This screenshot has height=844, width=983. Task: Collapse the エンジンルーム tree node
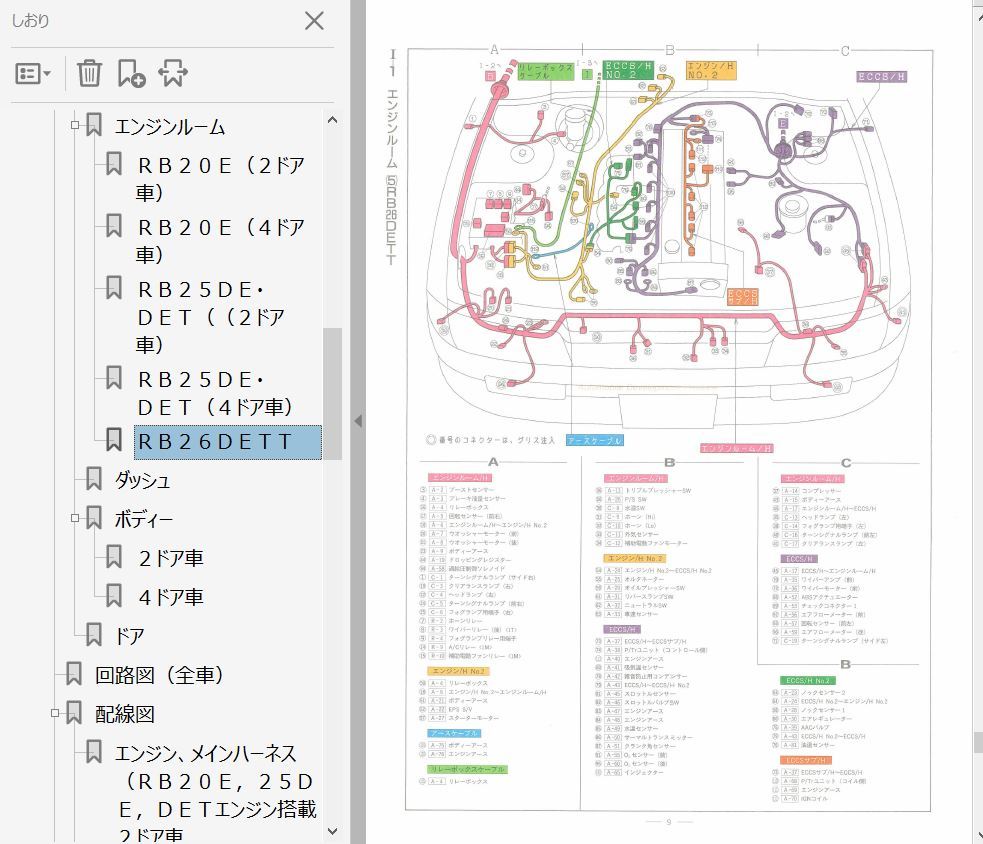coord(75,125)
